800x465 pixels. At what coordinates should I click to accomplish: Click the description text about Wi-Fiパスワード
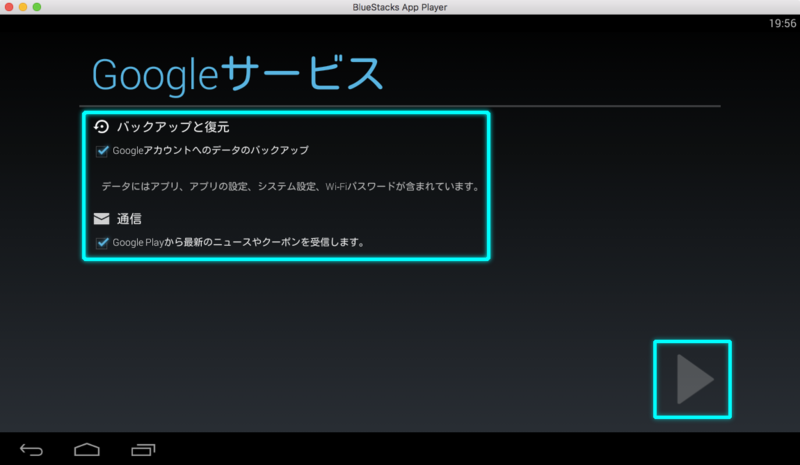coord(290,186)
